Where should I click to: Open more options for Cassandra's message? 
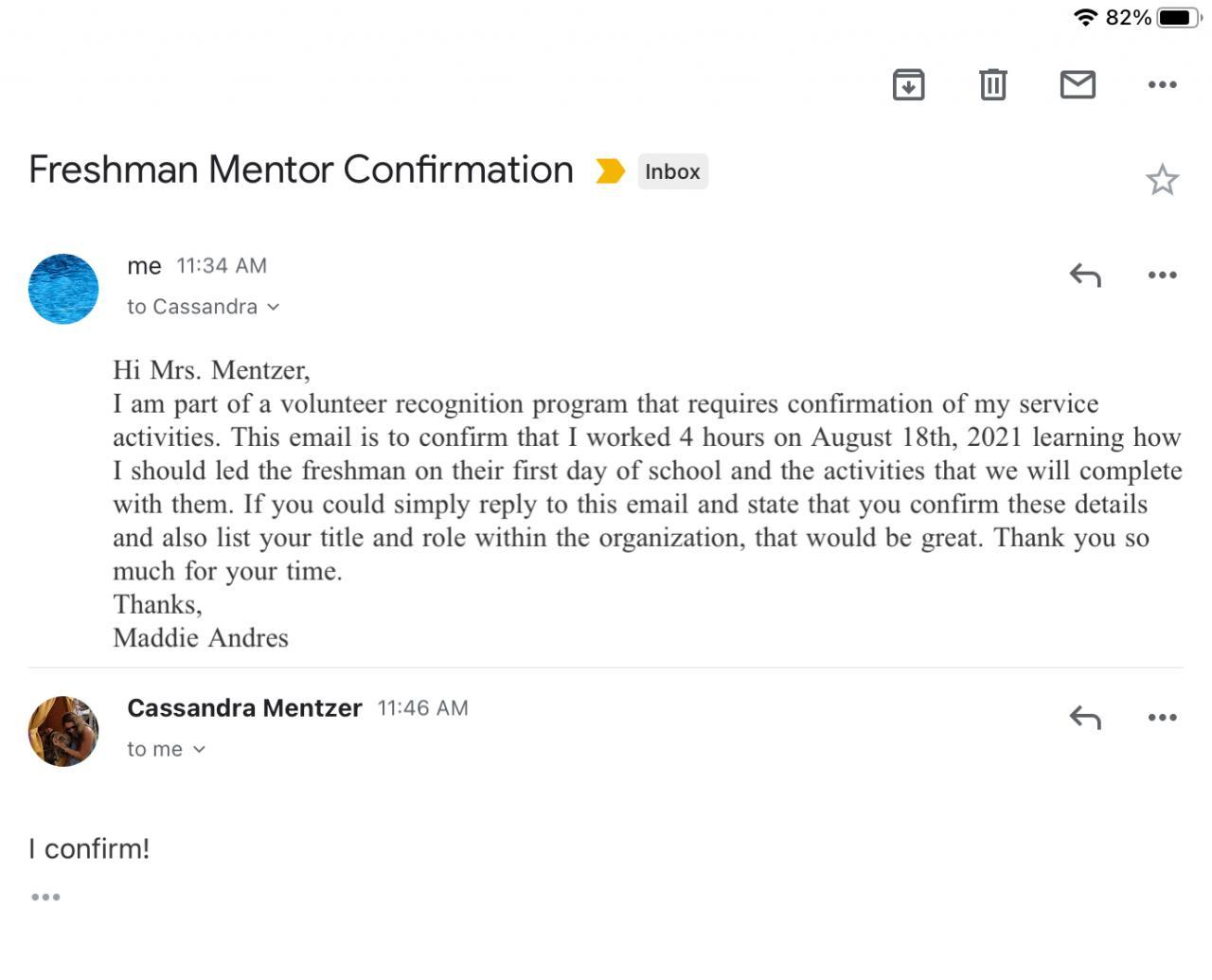click(x=1162, y=718)
